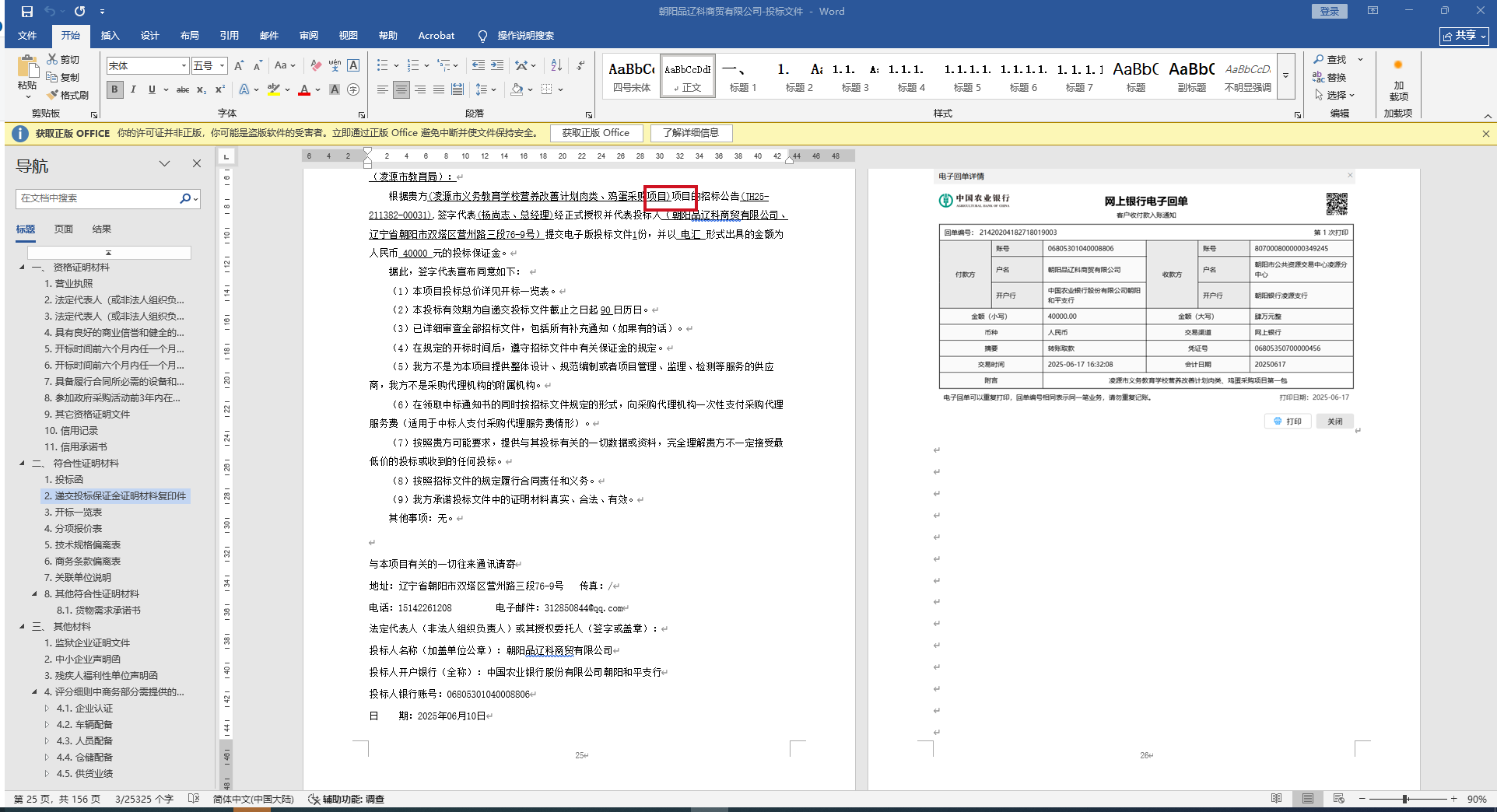Apply the red font color swatch
Image resolution: width=1497 pixels, height=812 pixels.
click(x=304, y=90)
